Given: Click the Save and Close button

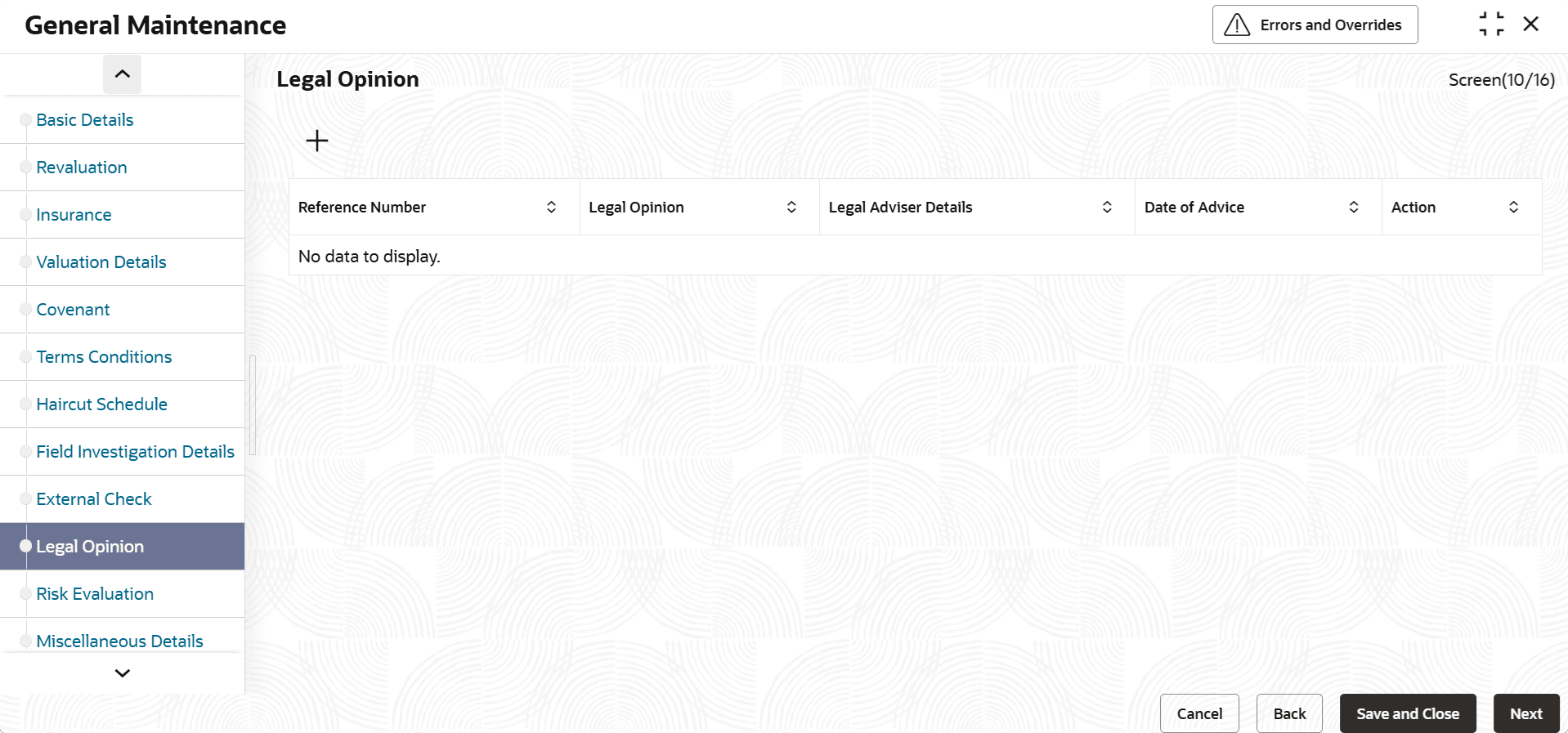Looking at the screenshot, I should pos(1408,713).
